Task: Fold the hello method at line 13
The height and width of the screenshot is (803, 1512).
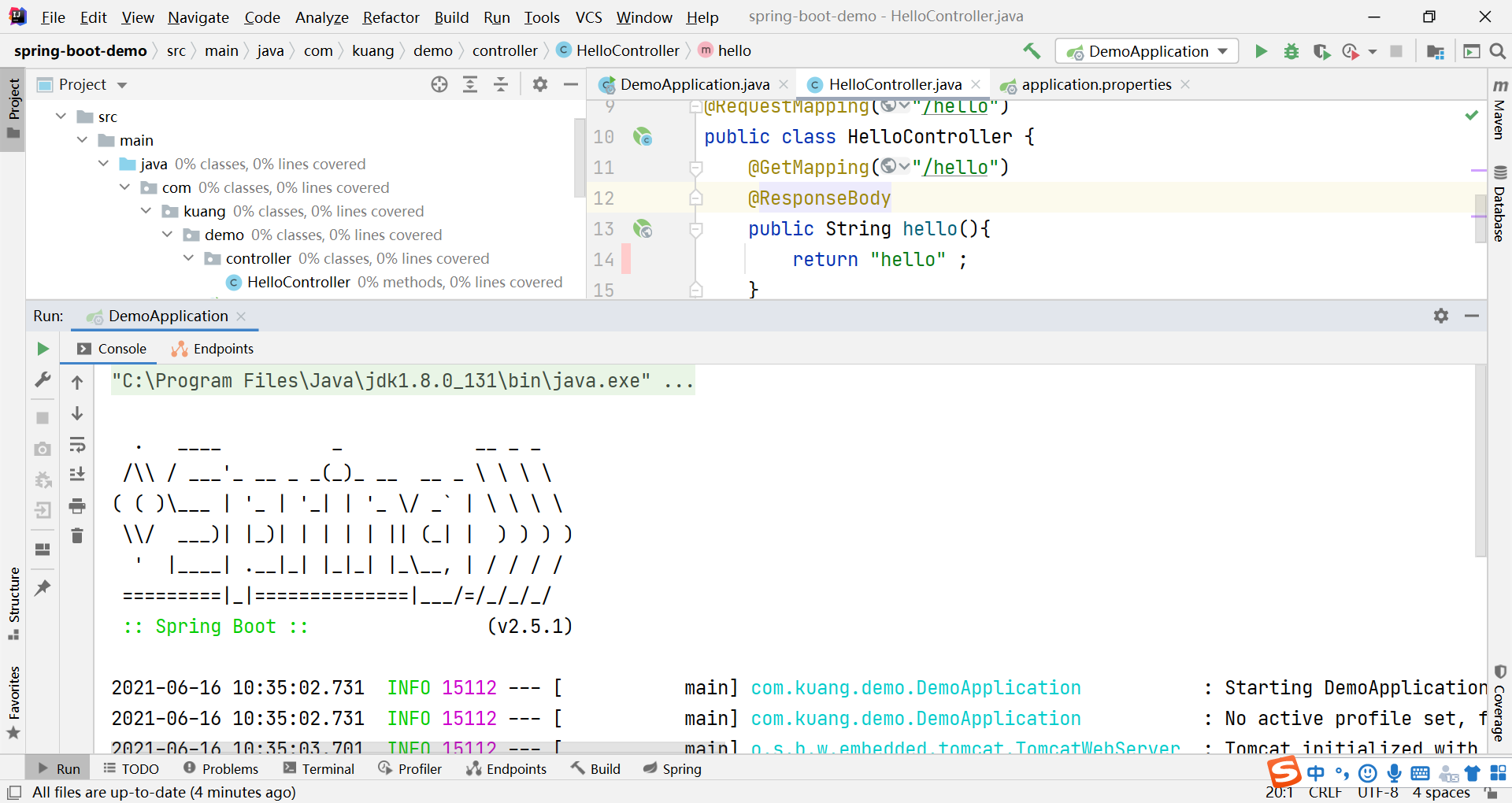Action: coord(696,229)
